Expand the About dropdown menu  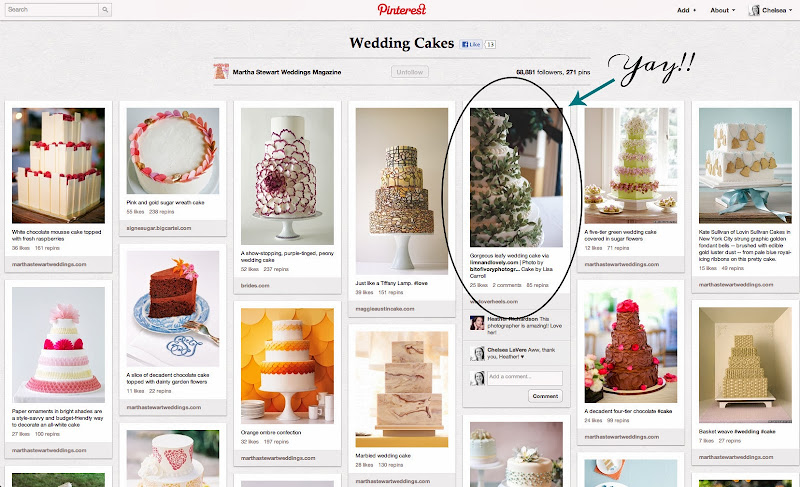[x=722, y=10]
